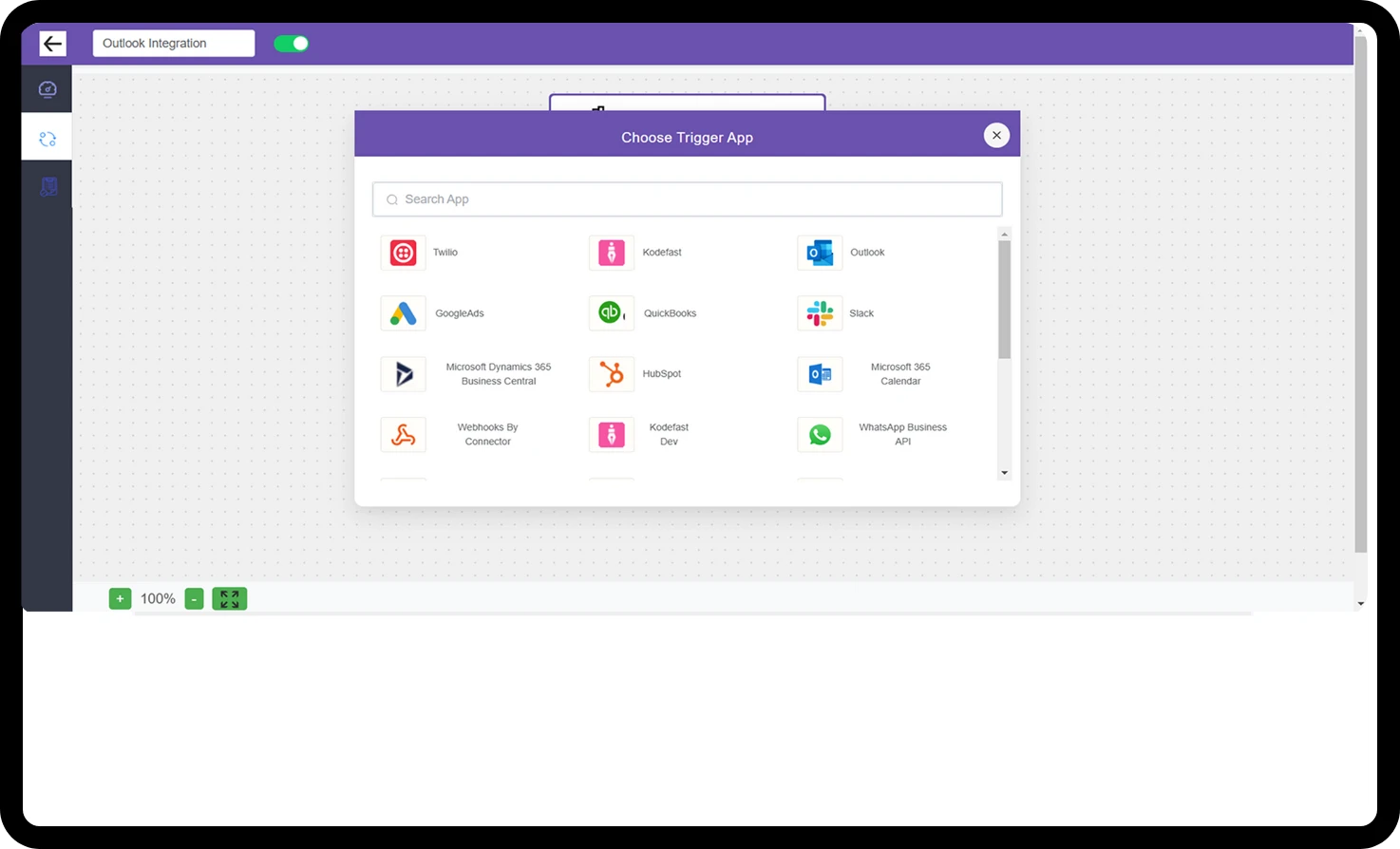Open the third sidebar book icon

[x=48, y=187]
